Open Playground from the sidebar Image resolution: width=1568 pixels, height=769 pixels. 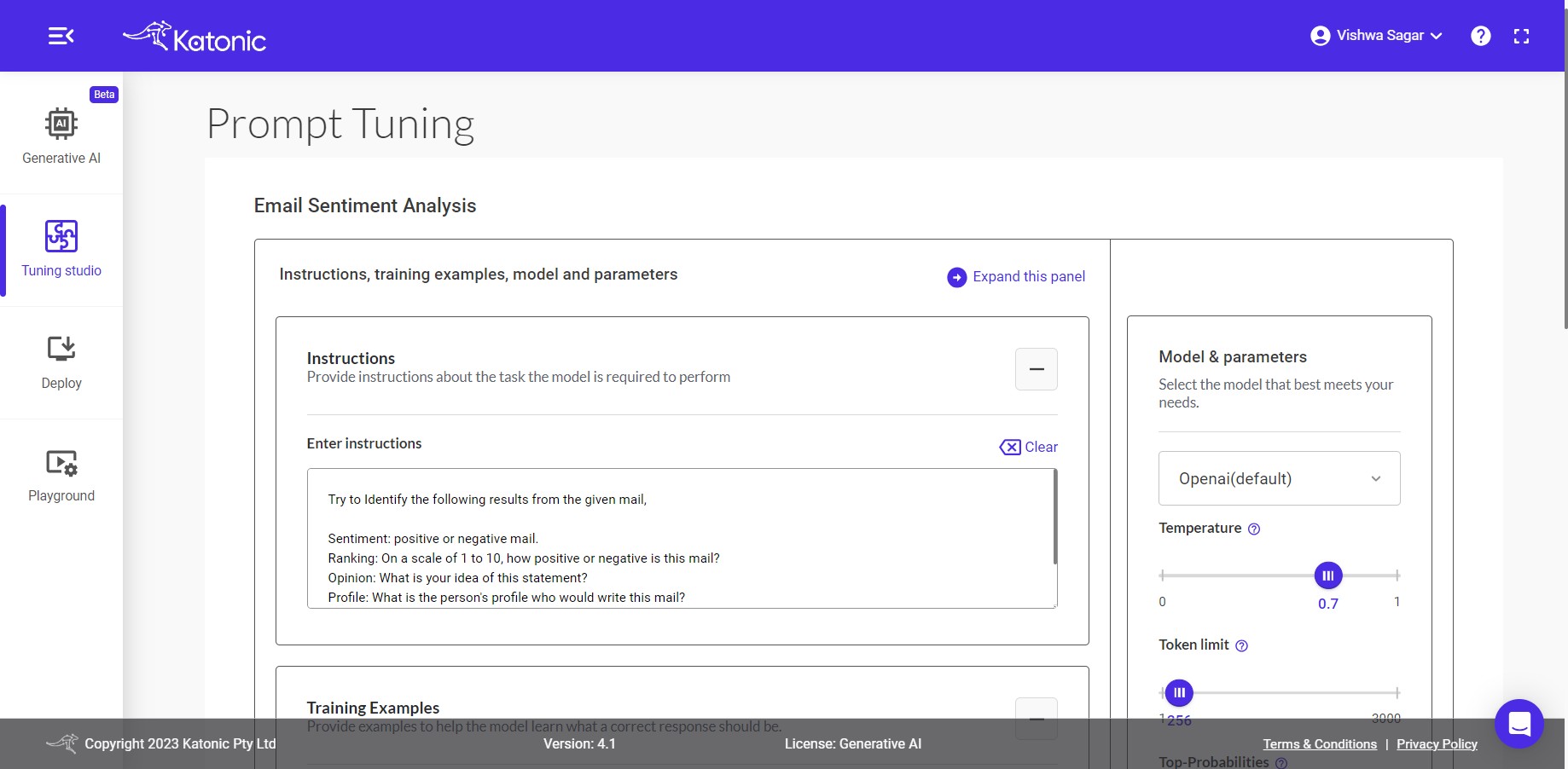click(61, 475)
